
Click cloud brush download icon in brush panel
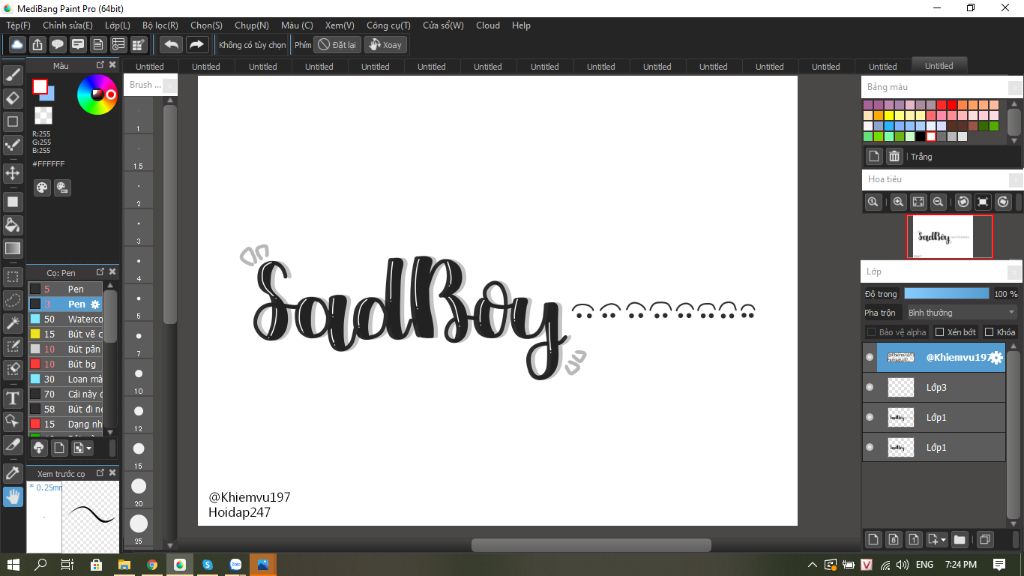click(39, 448)
